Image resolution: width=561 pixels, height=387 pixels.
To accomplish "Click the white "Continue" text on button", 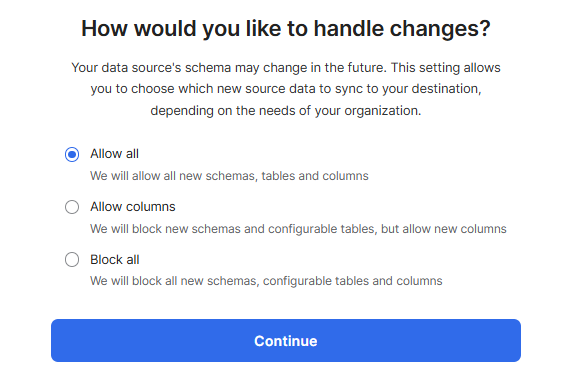I will (286, 341).
